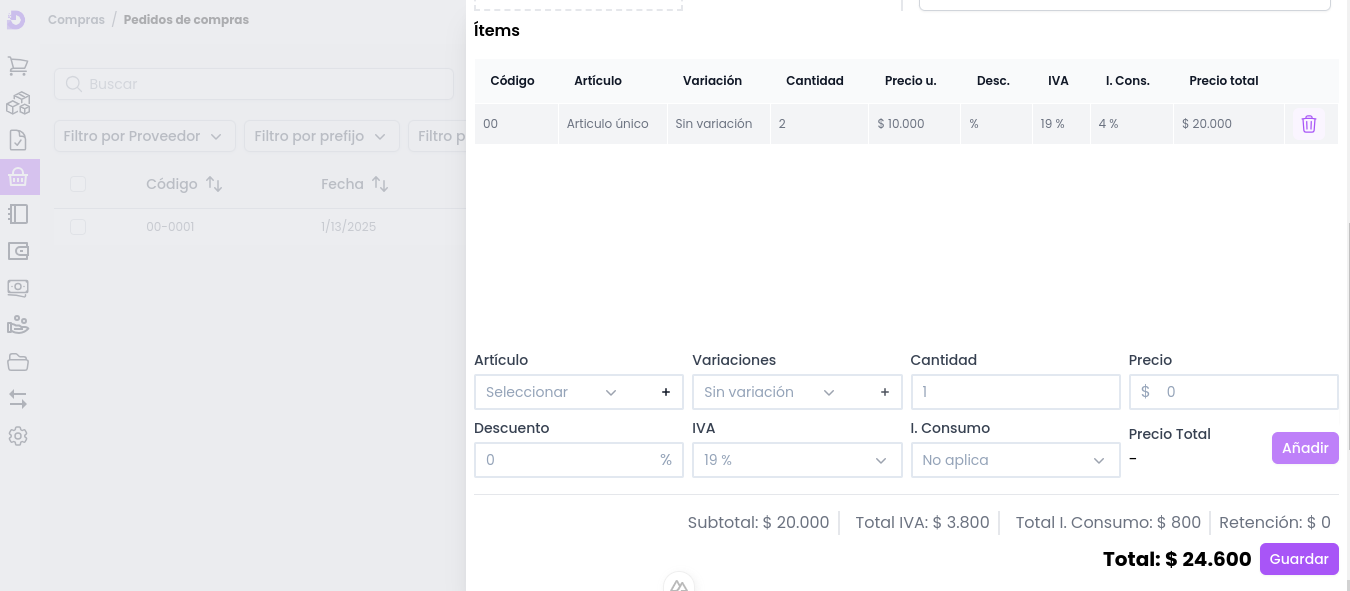Open the I. Consumo No aplica dropdown
Image resolution: width=1350 pixels, height=591 pixels.
(1014, 460)
